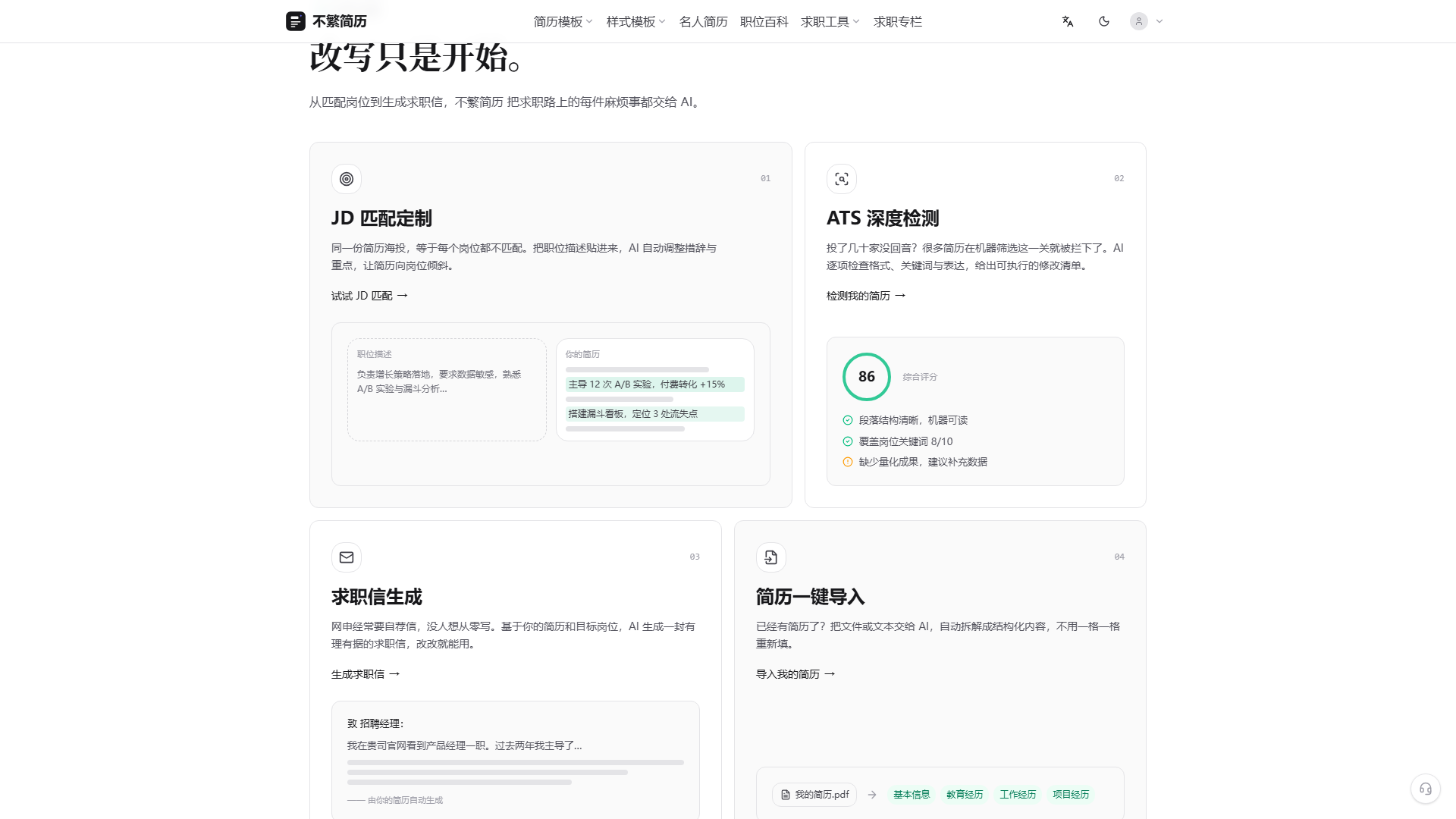This screenshot has height=819, width=1456.
Task: Click the 不繁简历 brand name text
Action: tap(340, 21)
